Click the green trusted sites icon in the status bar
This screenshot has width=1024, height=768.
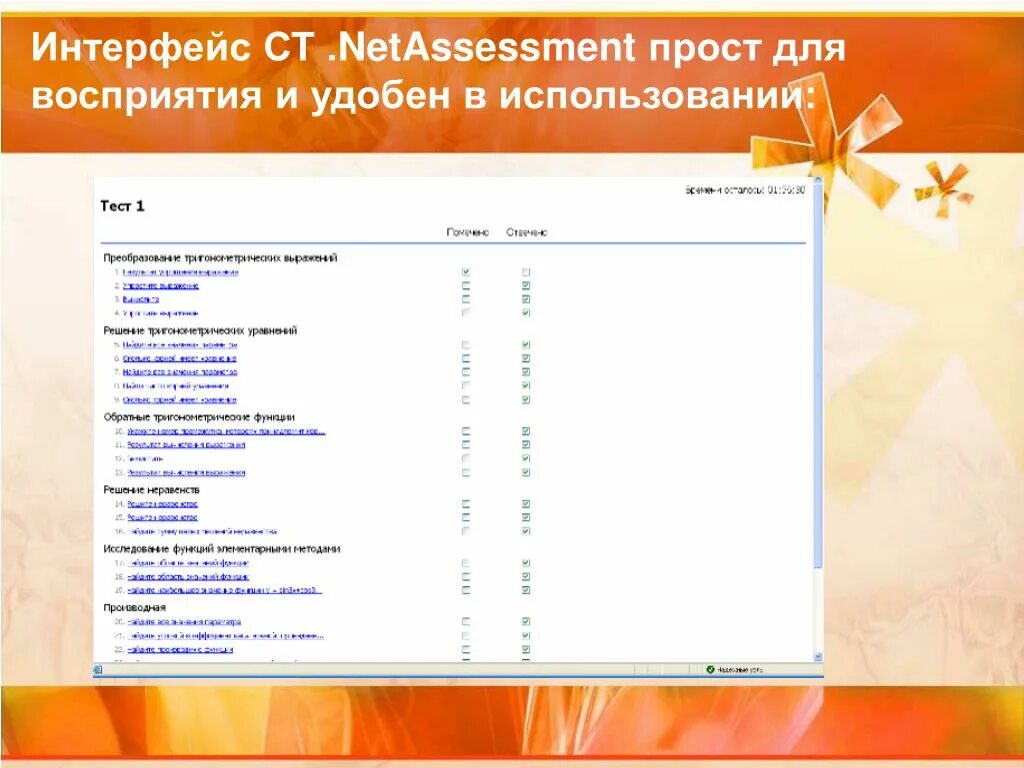click(711, 669)
